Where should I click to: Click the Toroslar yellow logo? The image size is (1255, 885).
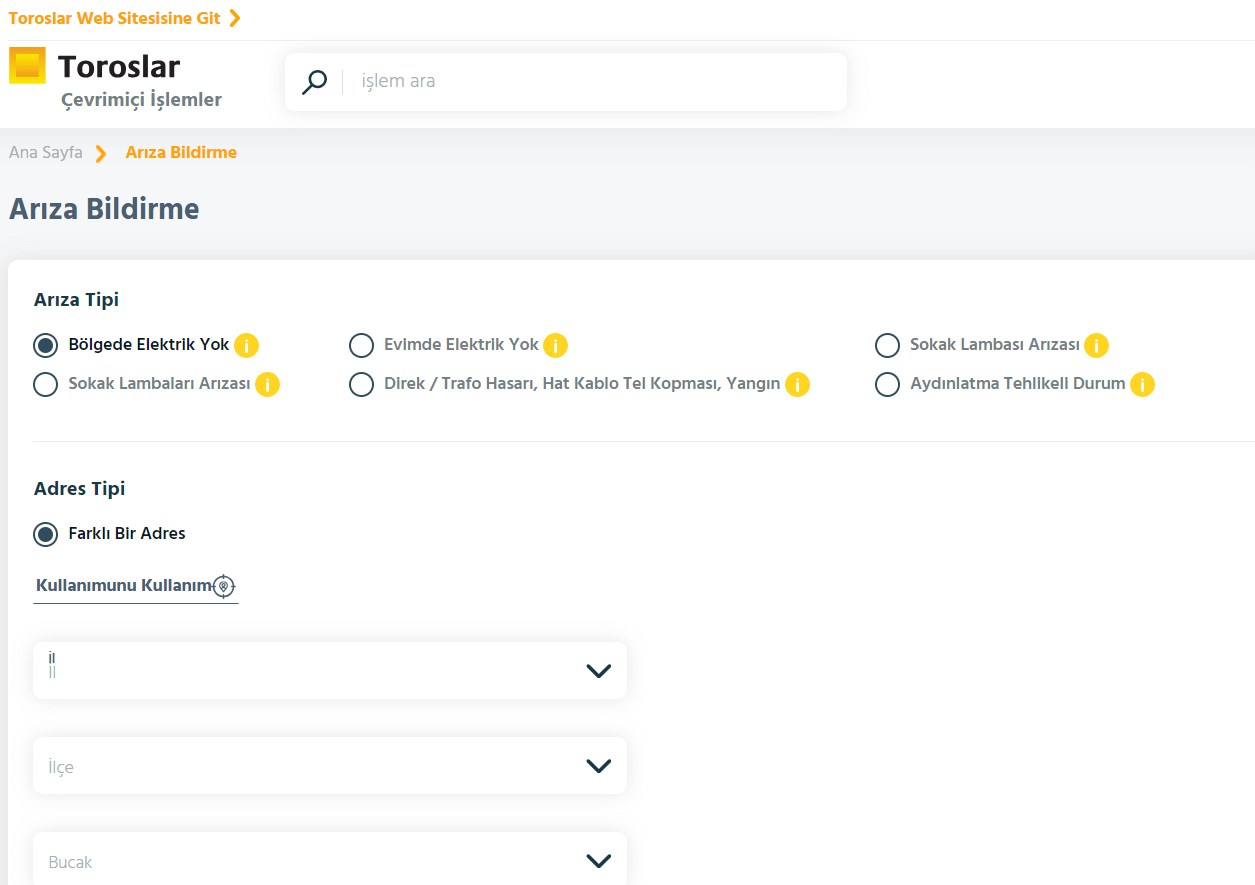tap(27, 66)
